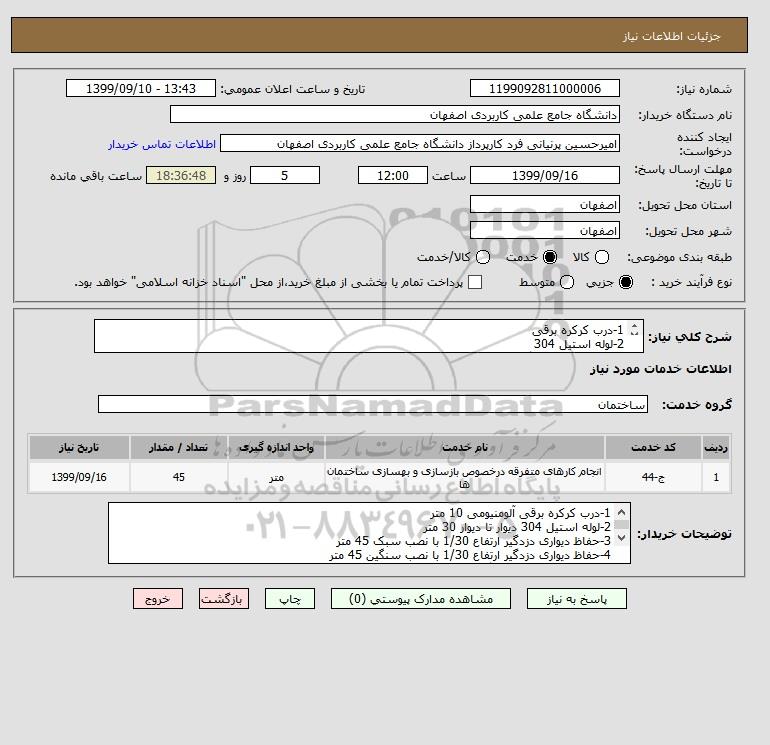Click table date cell 1399/09/16
The width and height of the screenshot is (770, 745).
coord(79,477)
